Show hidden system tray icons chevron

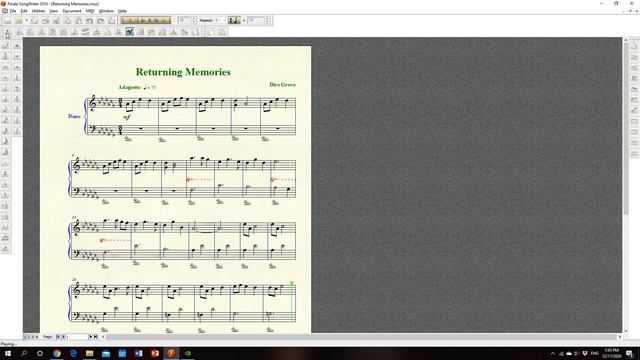pyautogui.click(x=553, y=353)
